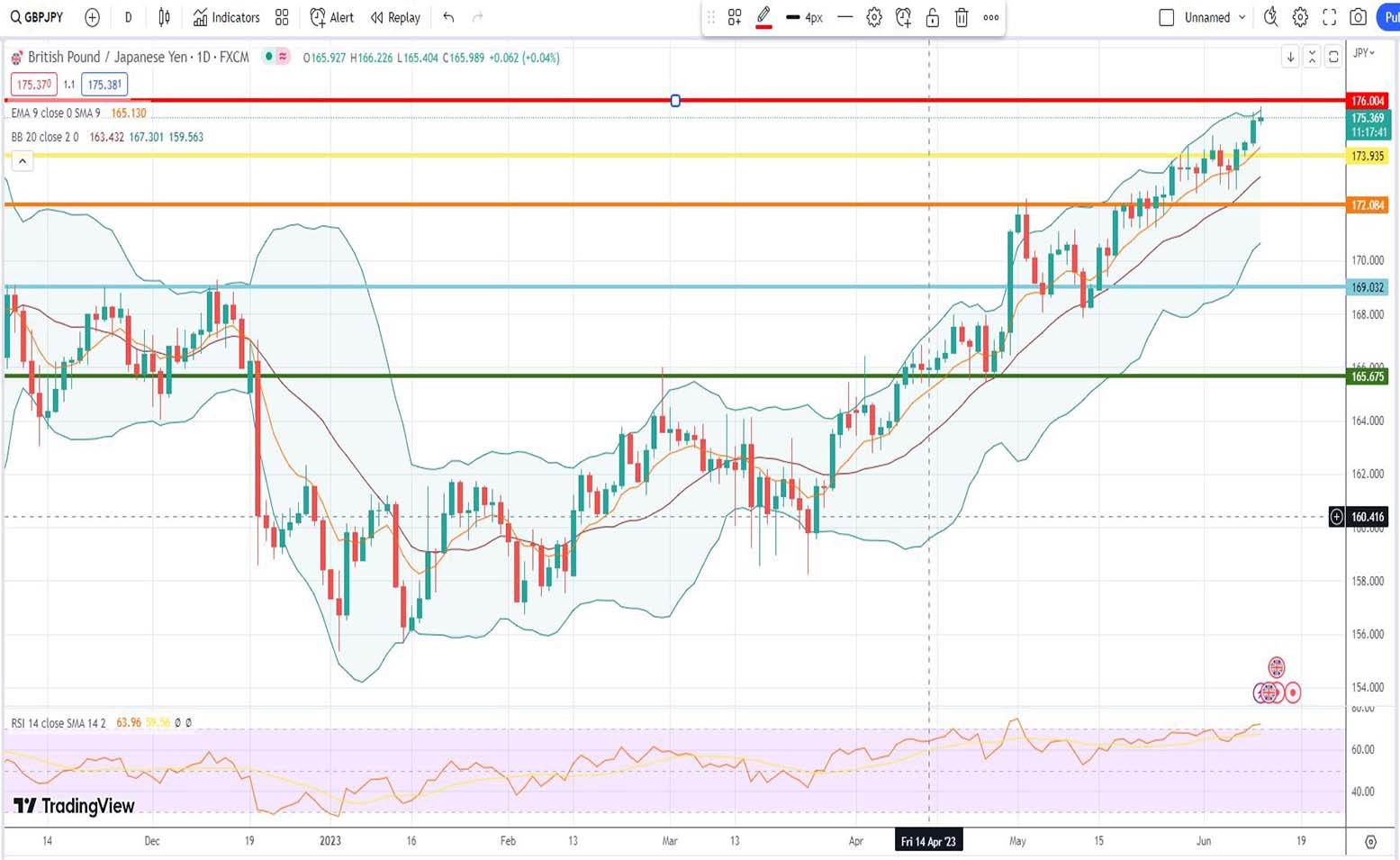Expand the Unnamed layout dropdown
Viewport: 1400px width, 860px height.
pos(1242,17)
